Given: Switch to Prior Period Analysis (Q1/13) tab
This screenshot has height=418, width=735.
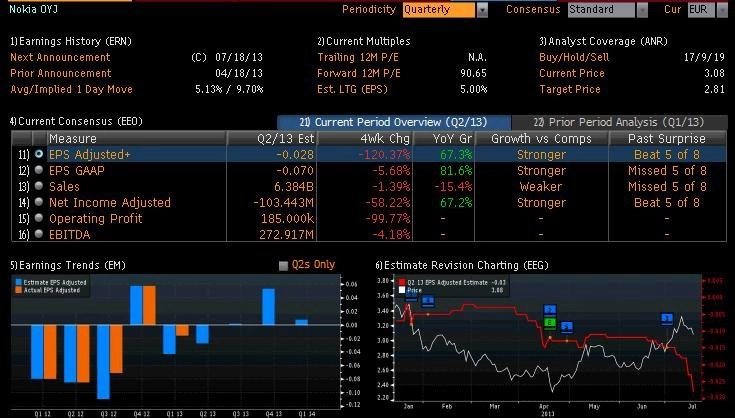Looking at the screenshot, I should (x=619, y=122).
